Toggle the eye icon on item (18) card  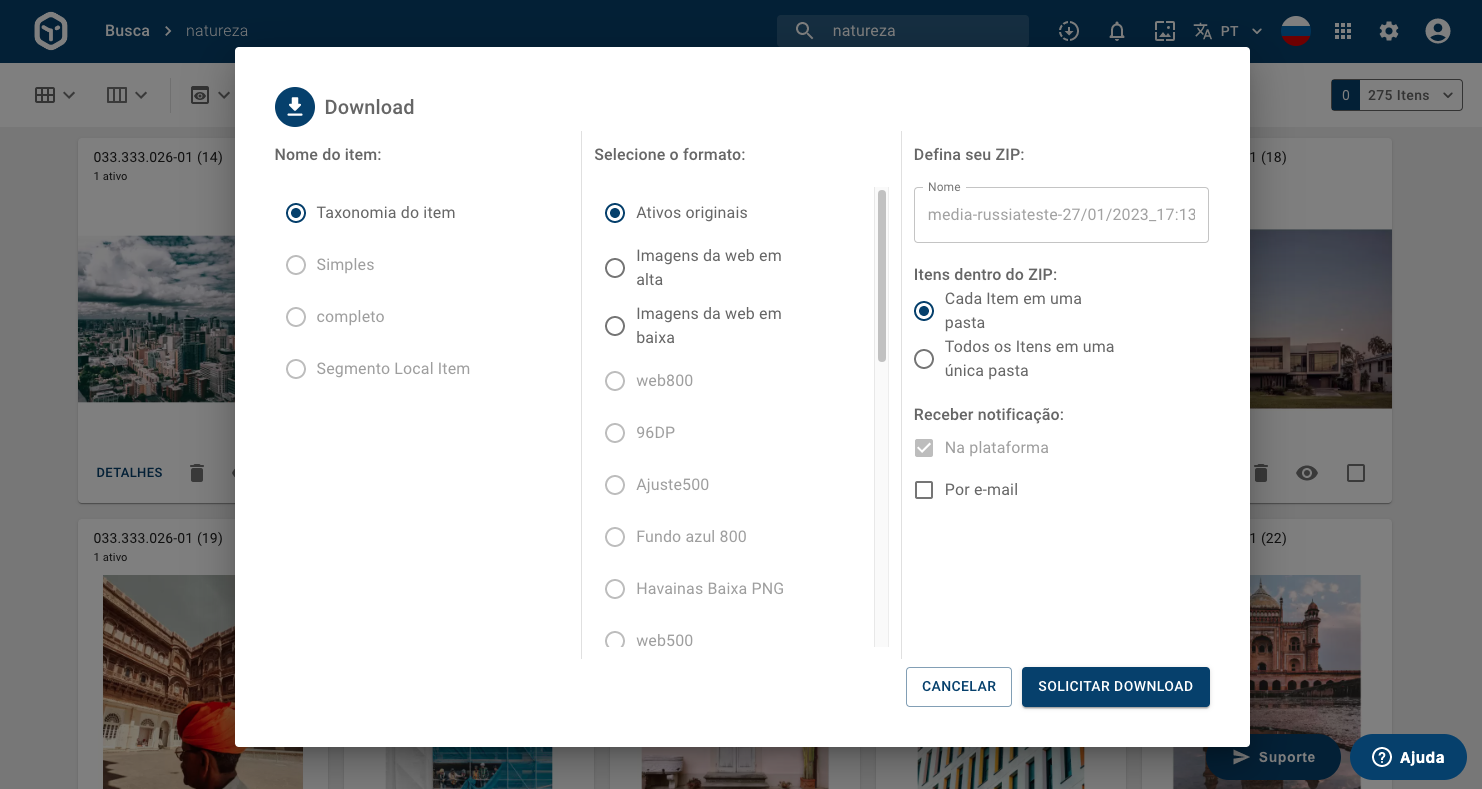pyautogui.click(x=1307, y=473)
